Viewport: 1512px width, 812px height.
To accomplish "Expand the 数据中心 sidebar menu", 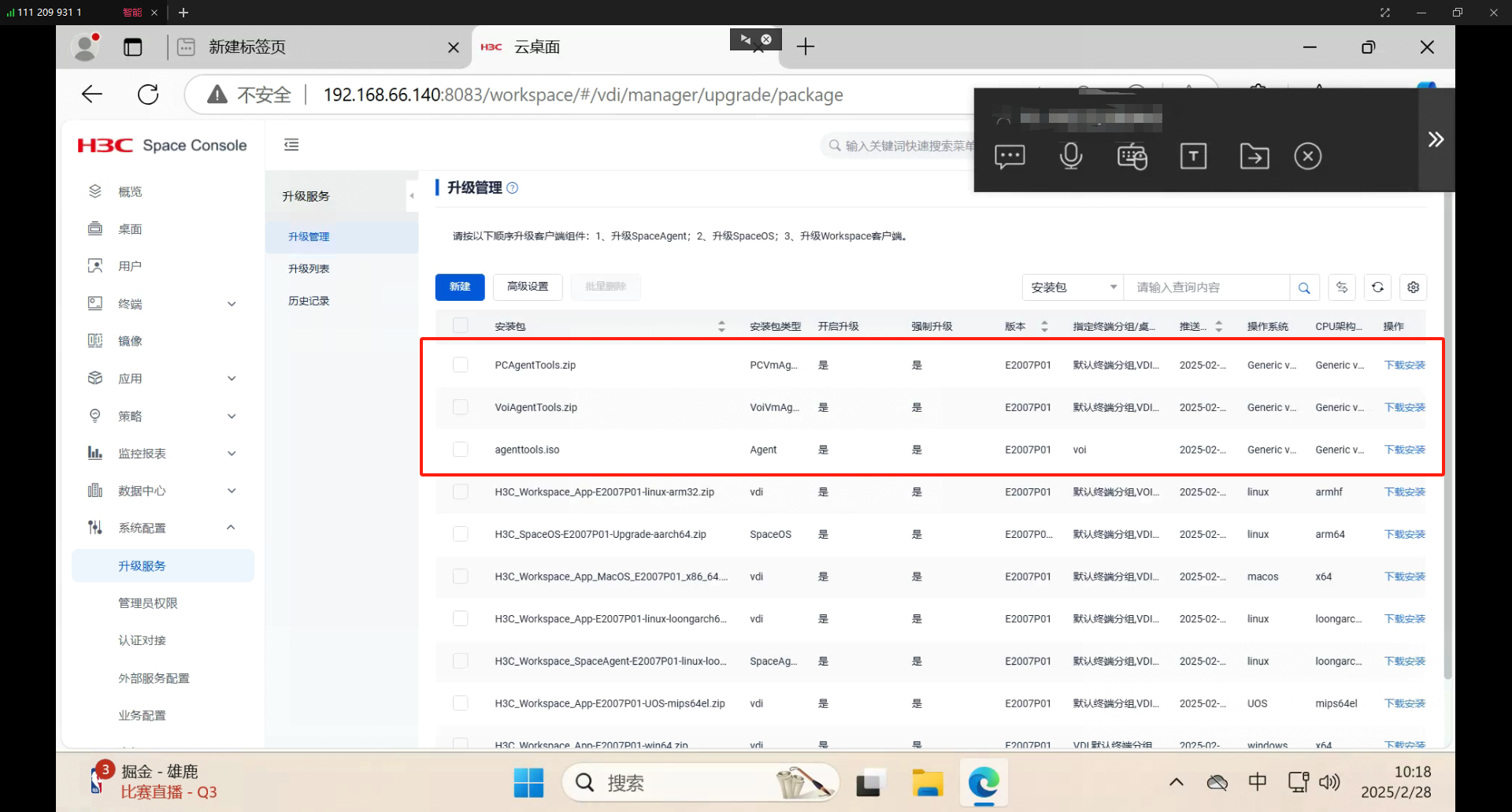I will [x=232, y=491].
